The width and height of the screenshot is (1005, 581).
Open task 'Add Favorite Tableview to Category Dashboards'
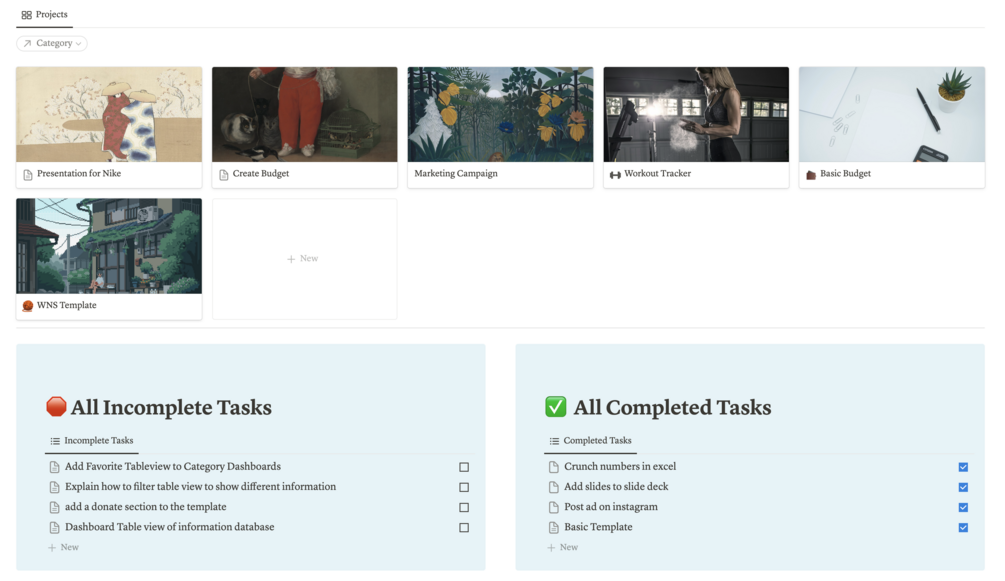(x=173, y=467)
